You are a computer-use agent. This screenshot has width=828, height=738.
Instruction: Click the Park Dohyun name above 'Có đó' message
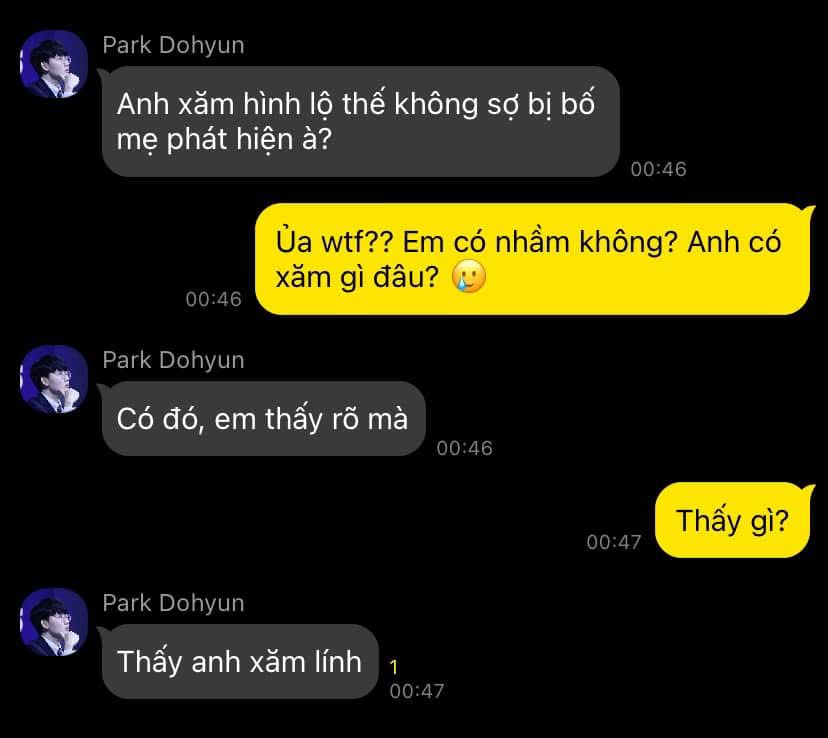(173, 360)
